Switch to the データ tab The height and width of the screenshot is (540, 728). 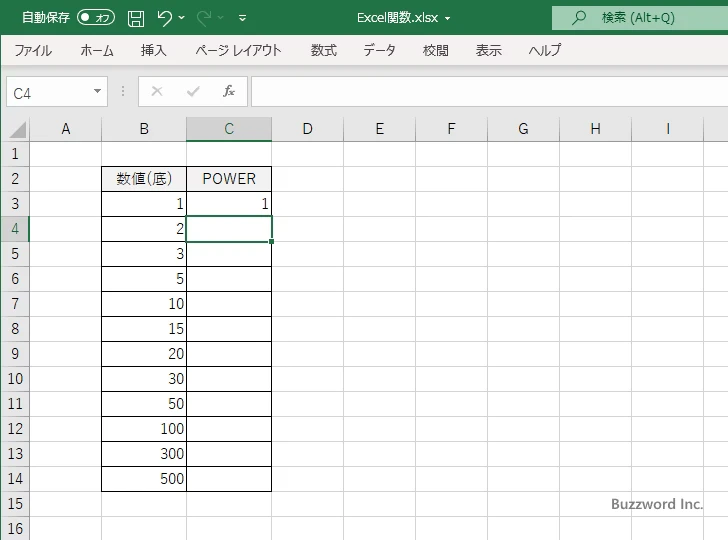[379, 50]
